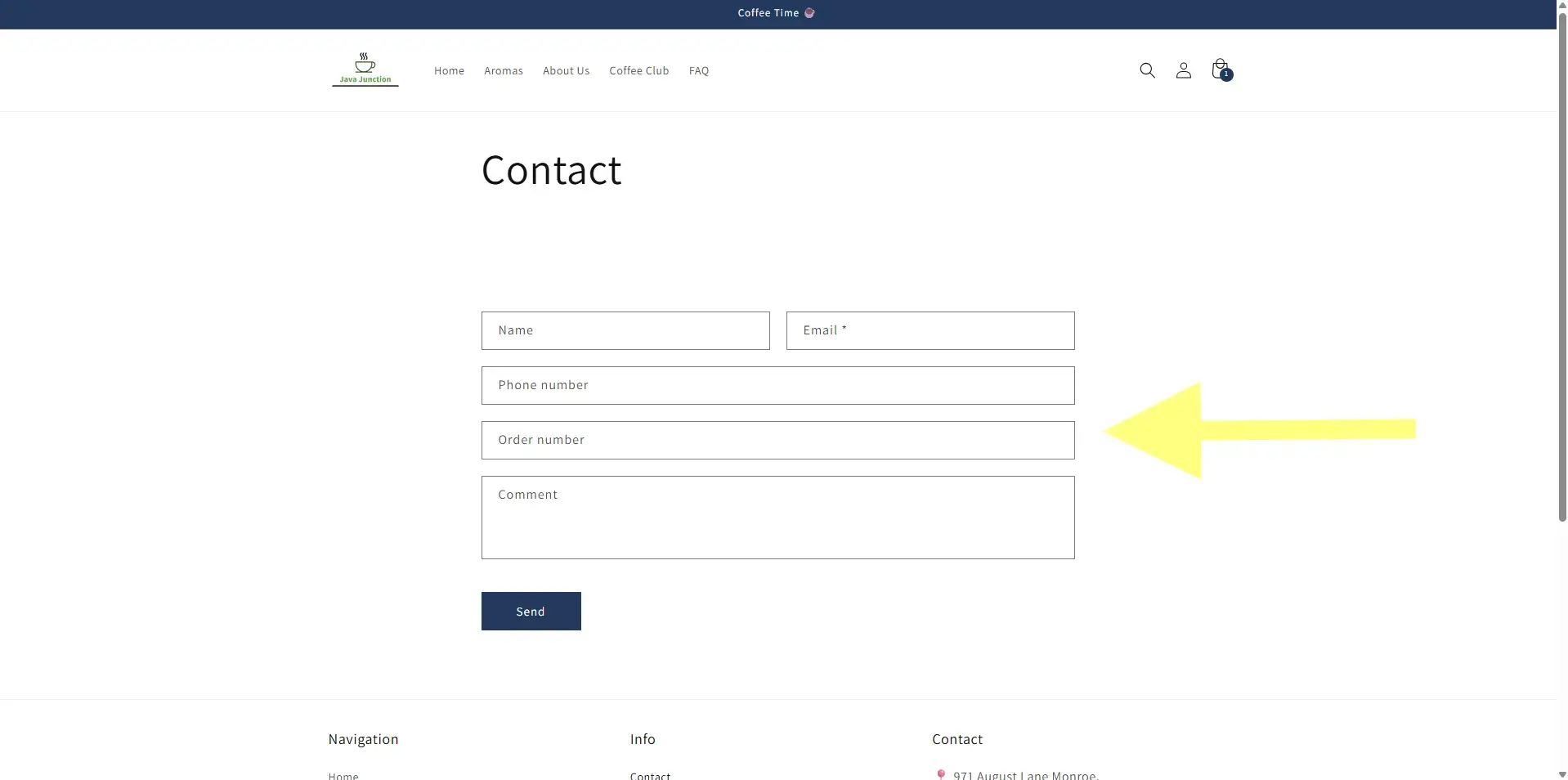Focus the Name input field
Screen dimensions: 1568x780
coord(625,330)
